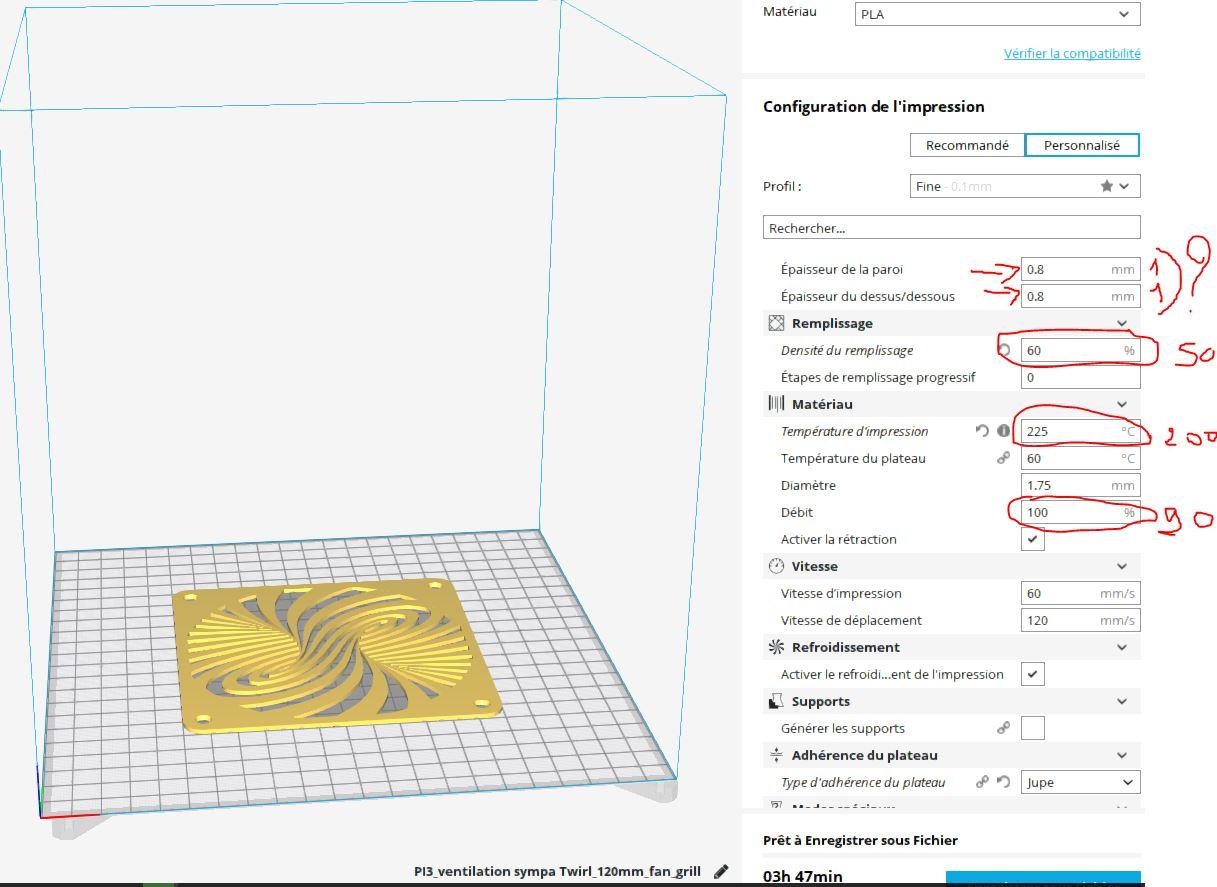The width and height of the screenshot is (1217, 887).
Task: Open the Vérifier la compatibilité link
Action: (x=1072, y=53)
